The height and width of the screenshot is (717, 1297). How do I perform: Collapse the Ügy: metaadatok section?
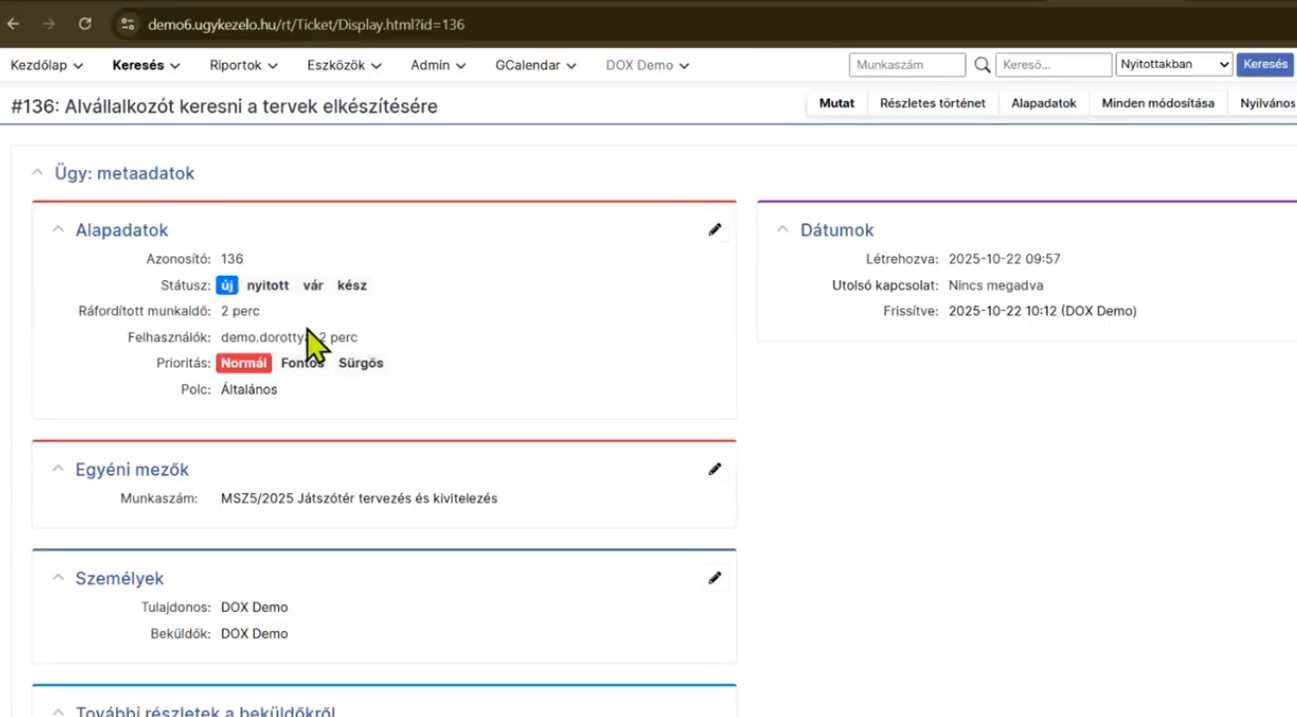click(x=37, y=173)
